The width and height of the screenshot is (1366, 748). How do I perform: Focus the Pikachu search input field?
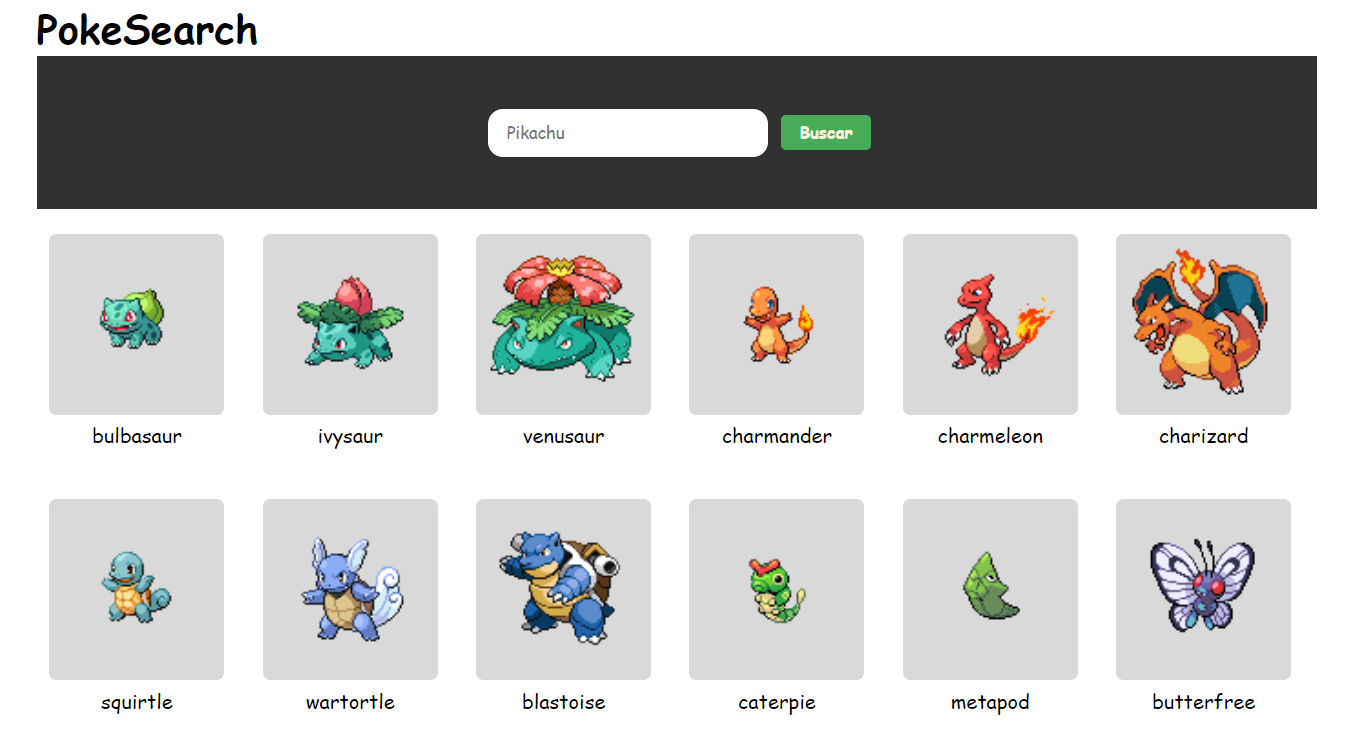[628, 133]
